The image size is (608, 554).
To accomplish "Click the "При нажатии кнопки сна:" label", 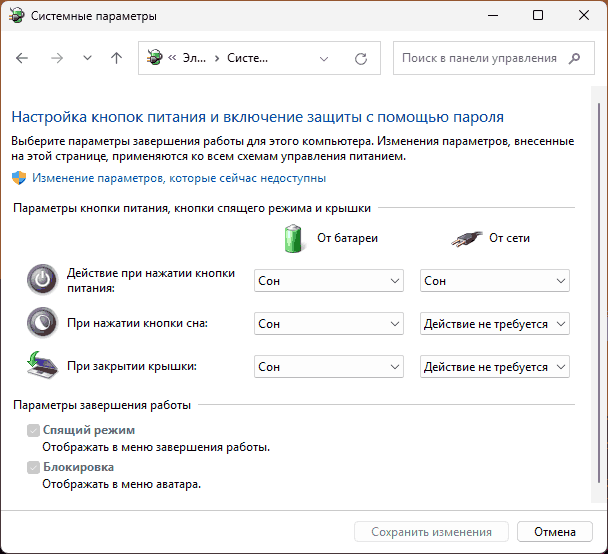I will tap(137, 323).
